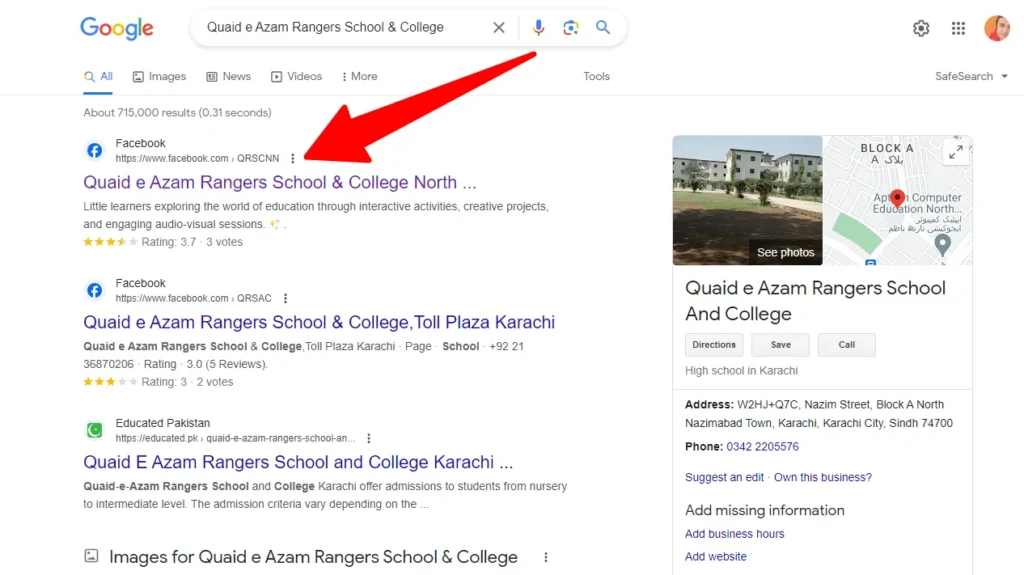Click See photos label

click(786, 252)
